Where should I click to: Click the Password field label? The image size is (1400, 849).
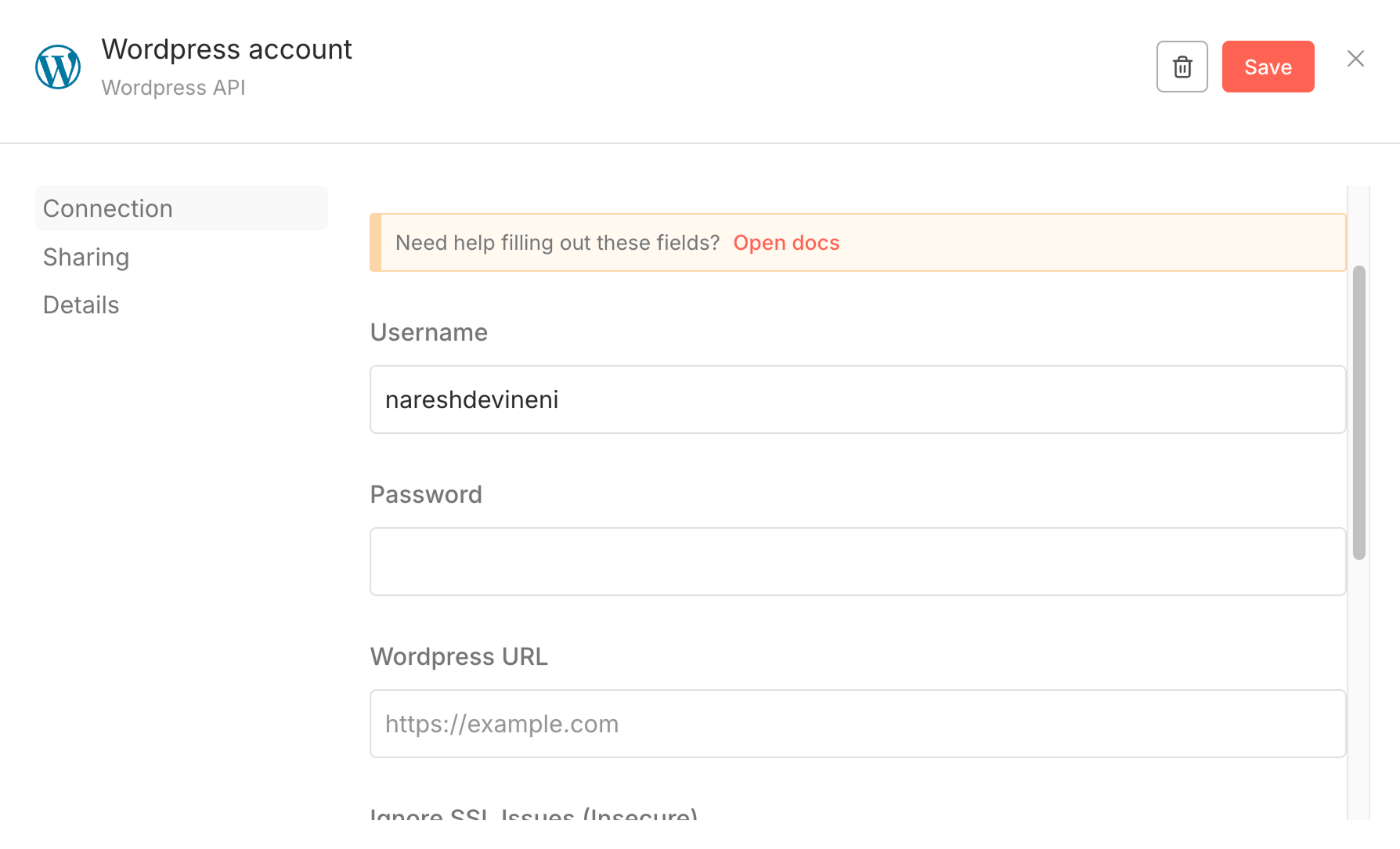[x=426, y=494]
